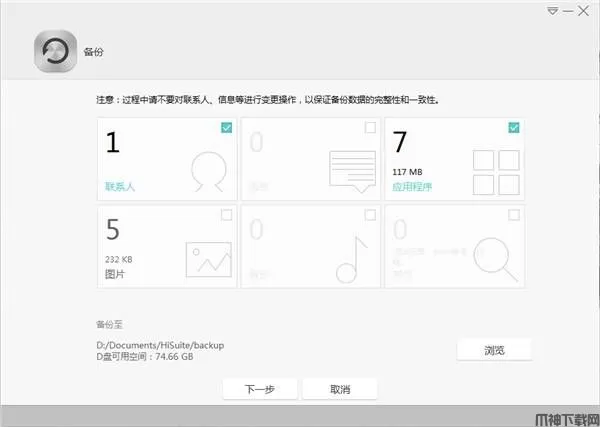Click the applications count number 7
This screenshot has width=600, height=427.
click(x=399, y=142)
